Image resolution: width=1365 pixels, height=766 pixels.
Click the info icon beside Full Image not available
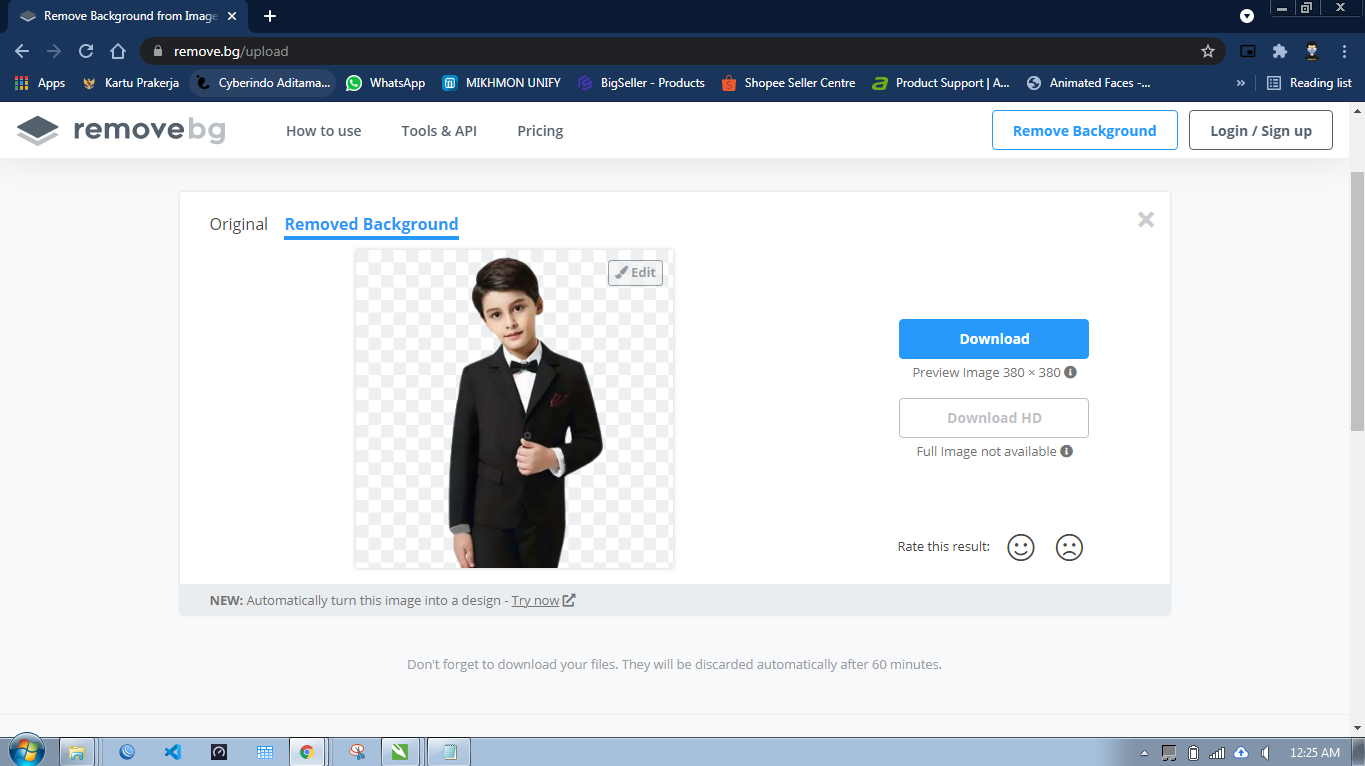(x=1065, y=451)
